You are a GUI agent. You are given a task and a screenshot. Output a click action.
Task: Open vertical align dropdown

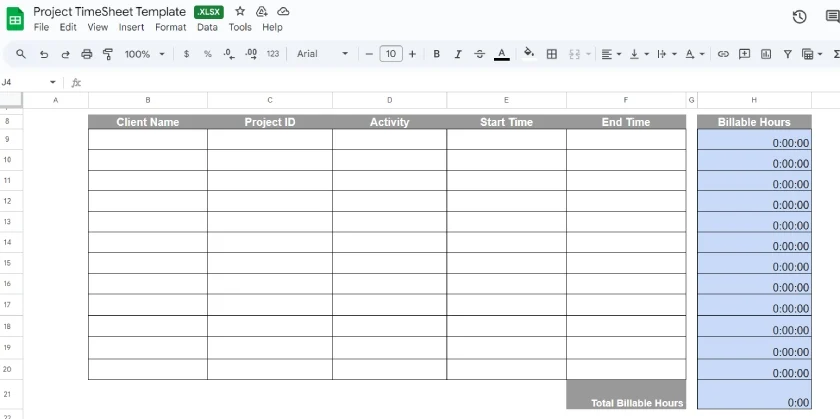[x=639, y=54]
